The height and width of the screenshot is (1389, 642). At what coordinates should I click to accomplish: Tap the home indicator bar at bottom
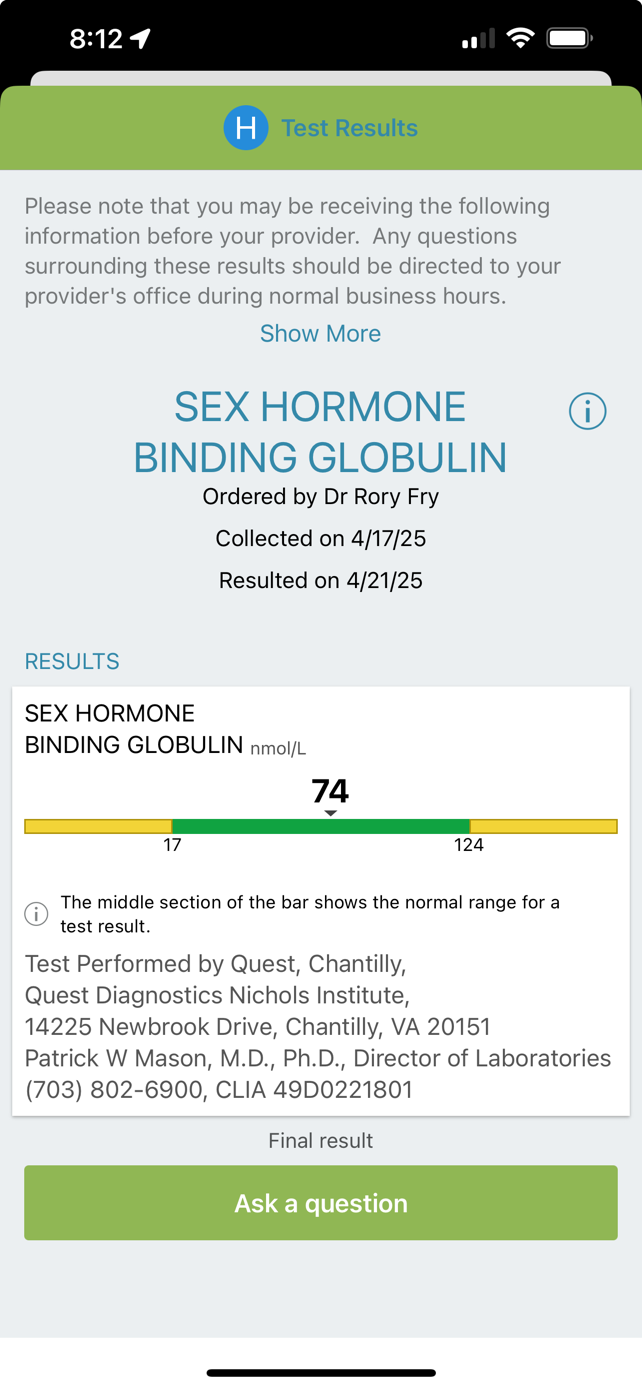321,1373
